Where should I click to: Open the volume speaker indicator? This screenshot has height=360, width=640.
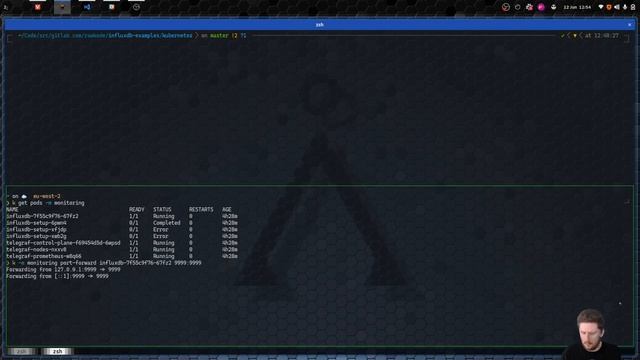[617, 7]
